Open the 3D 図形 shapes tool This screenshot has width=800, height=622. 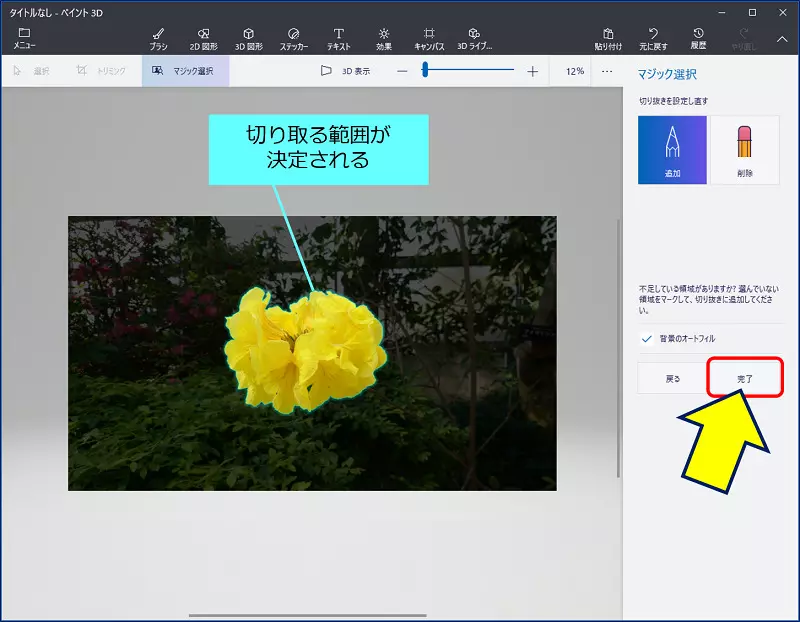coord(248,39)
